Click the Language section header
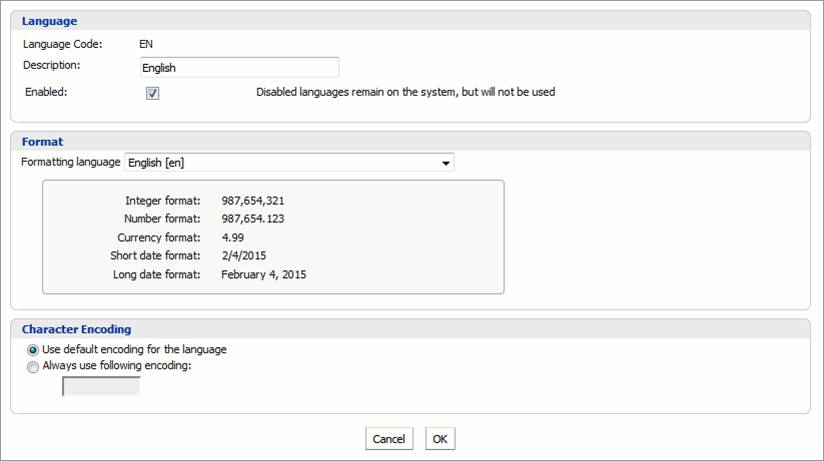 click(50, 20)
